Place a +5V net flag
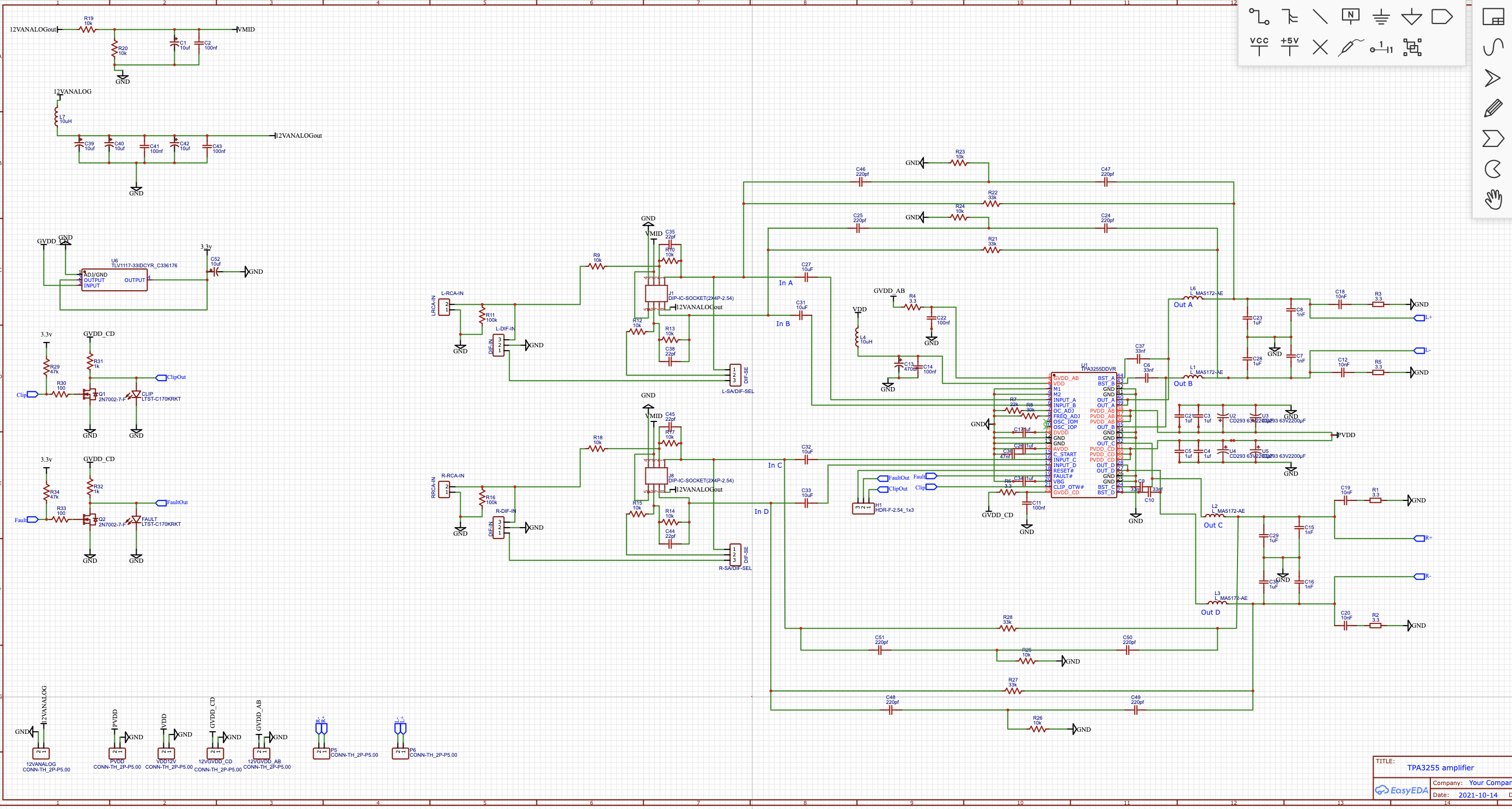The width and height of the screenshot is (1512, 809). pyautogui.click(x=1290, y=47)
